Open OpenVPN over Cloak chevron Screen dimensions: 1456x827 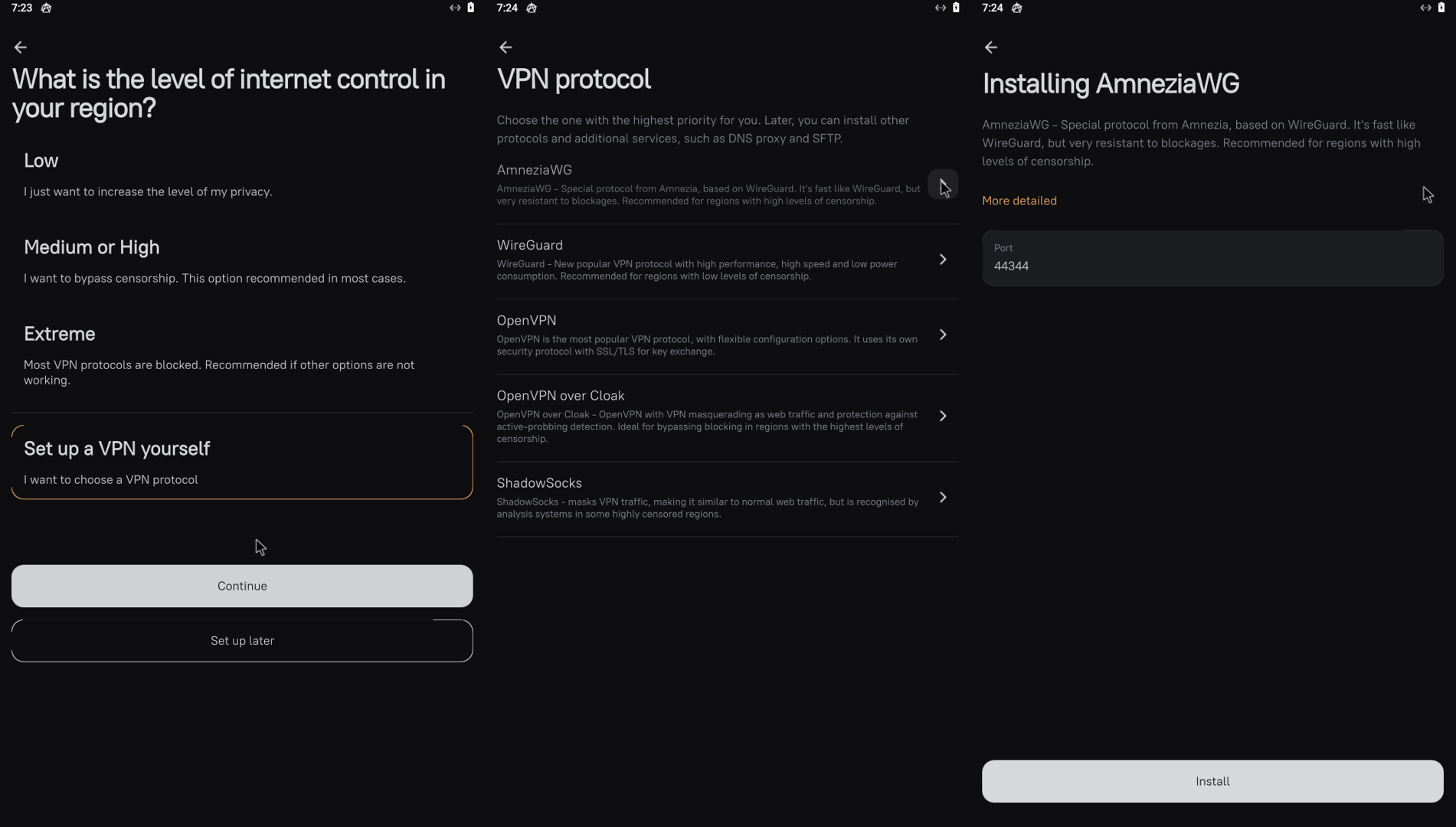tap(943, 416)
